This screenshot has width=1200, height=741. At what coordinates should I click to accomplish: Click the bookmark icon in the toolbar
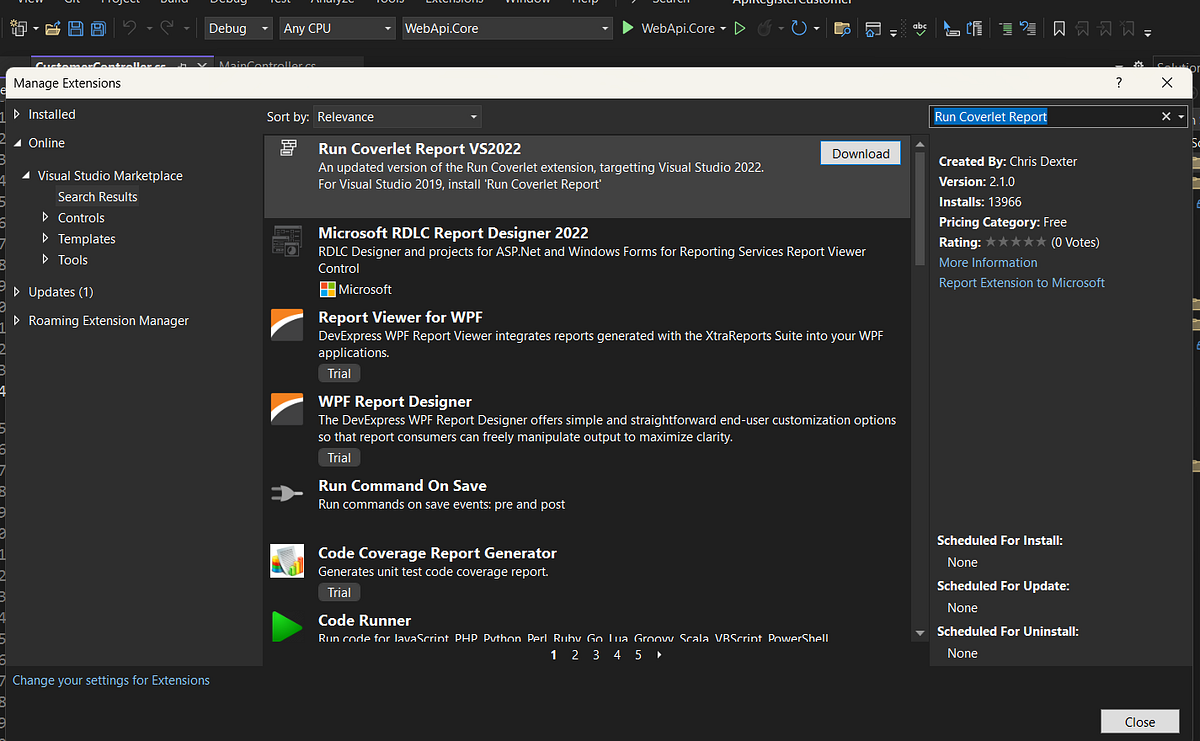click(1059, 29)
